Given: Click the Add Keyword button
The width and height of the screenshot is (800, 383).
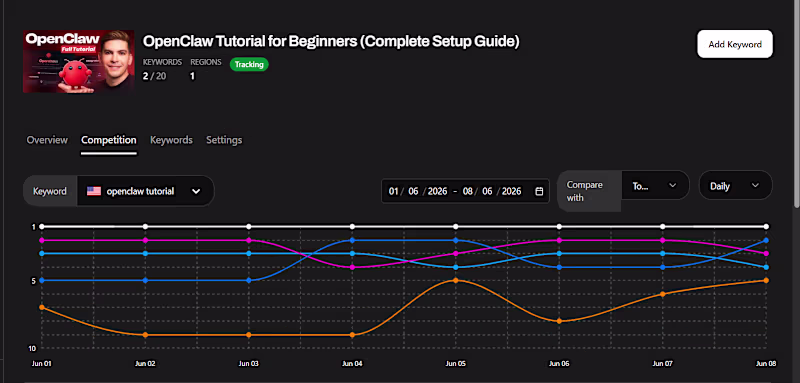Looking at the screenshot, I should point(735,44).
